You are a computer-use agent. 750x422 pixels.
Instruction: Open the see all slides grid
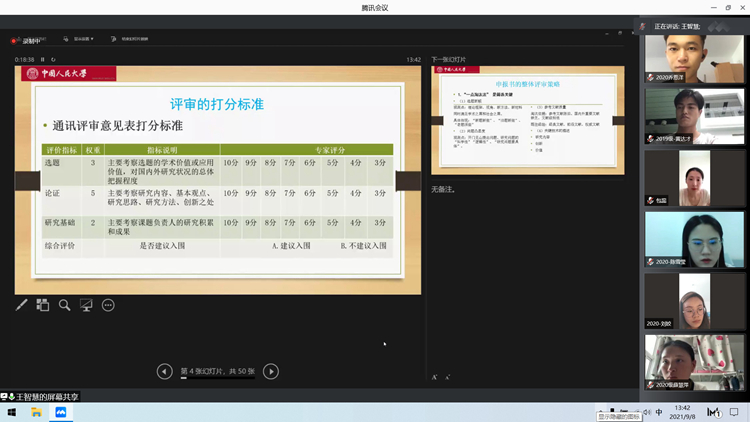point(43,305)
